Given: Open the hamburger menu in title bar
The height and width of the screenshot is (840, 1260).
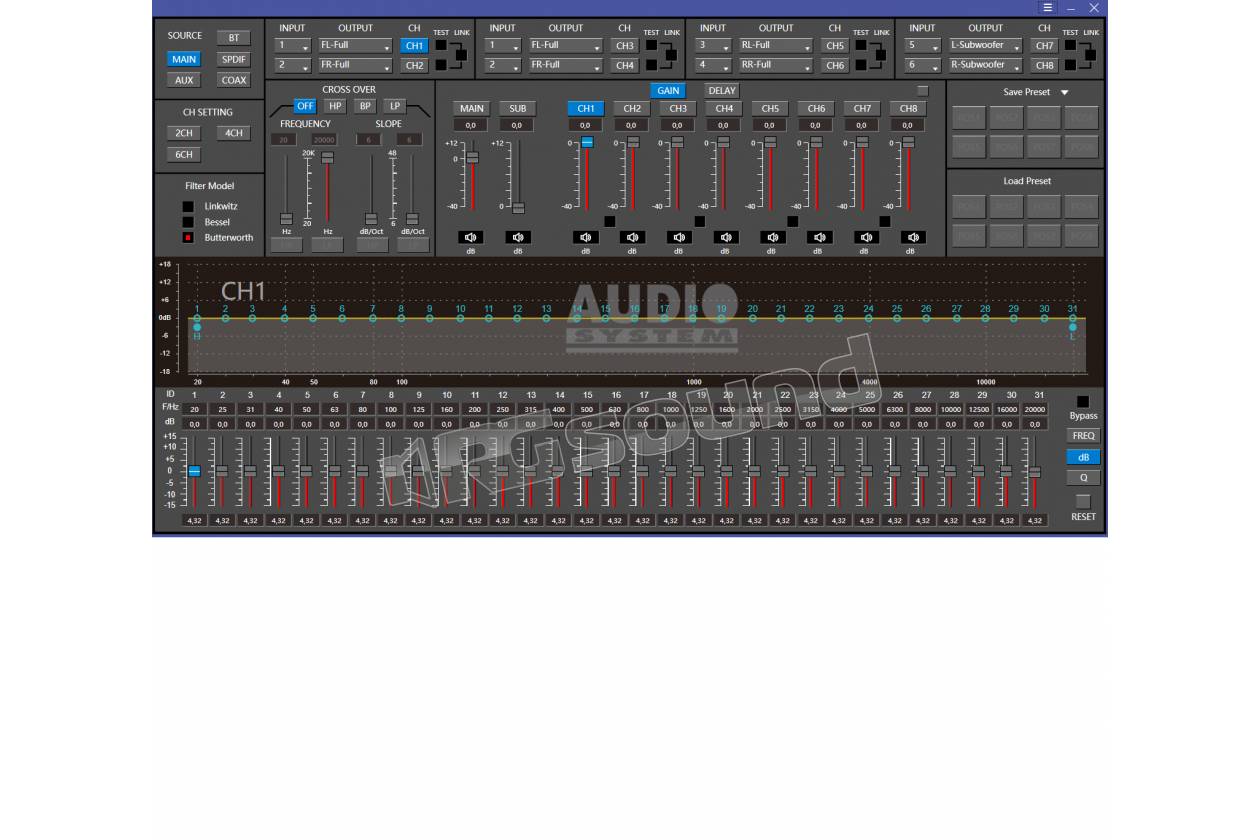Looking at the screenshot, I should (x=1047, y=7).
